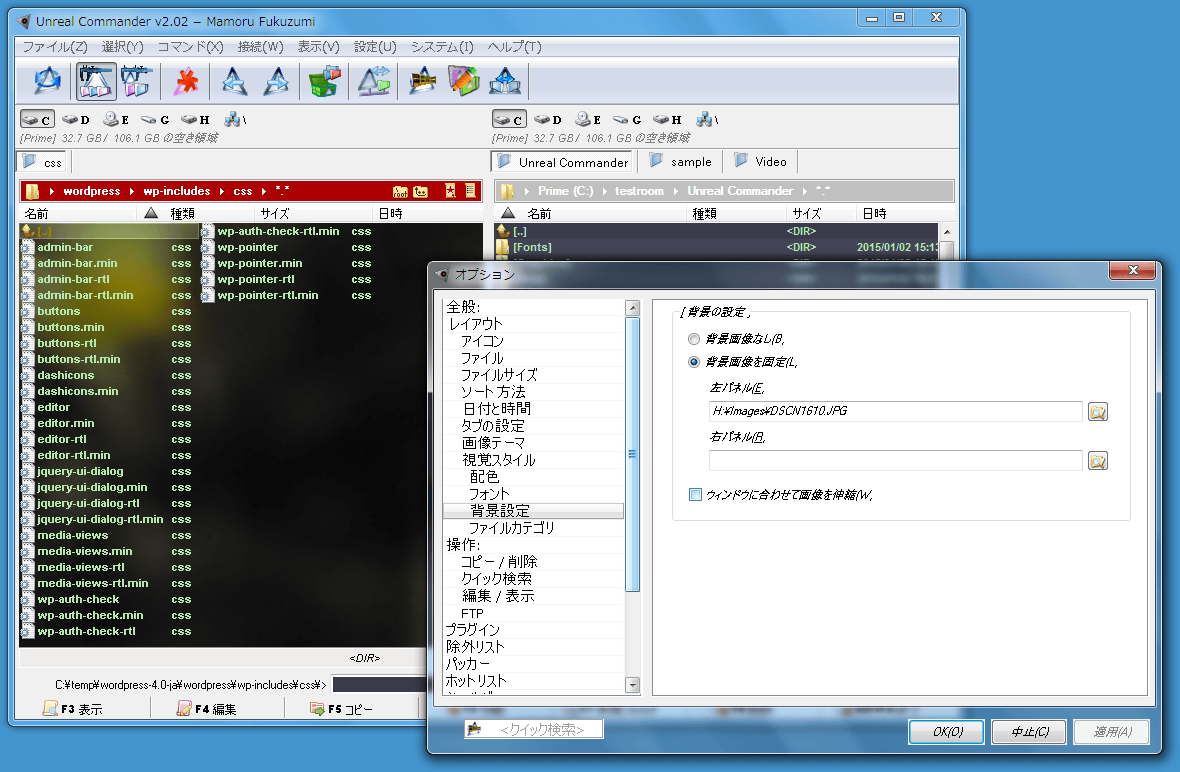Screen dimensions: 1180x772
Task: Click the arrow before Prime (C:) in the right path
Action: (527, 191)
